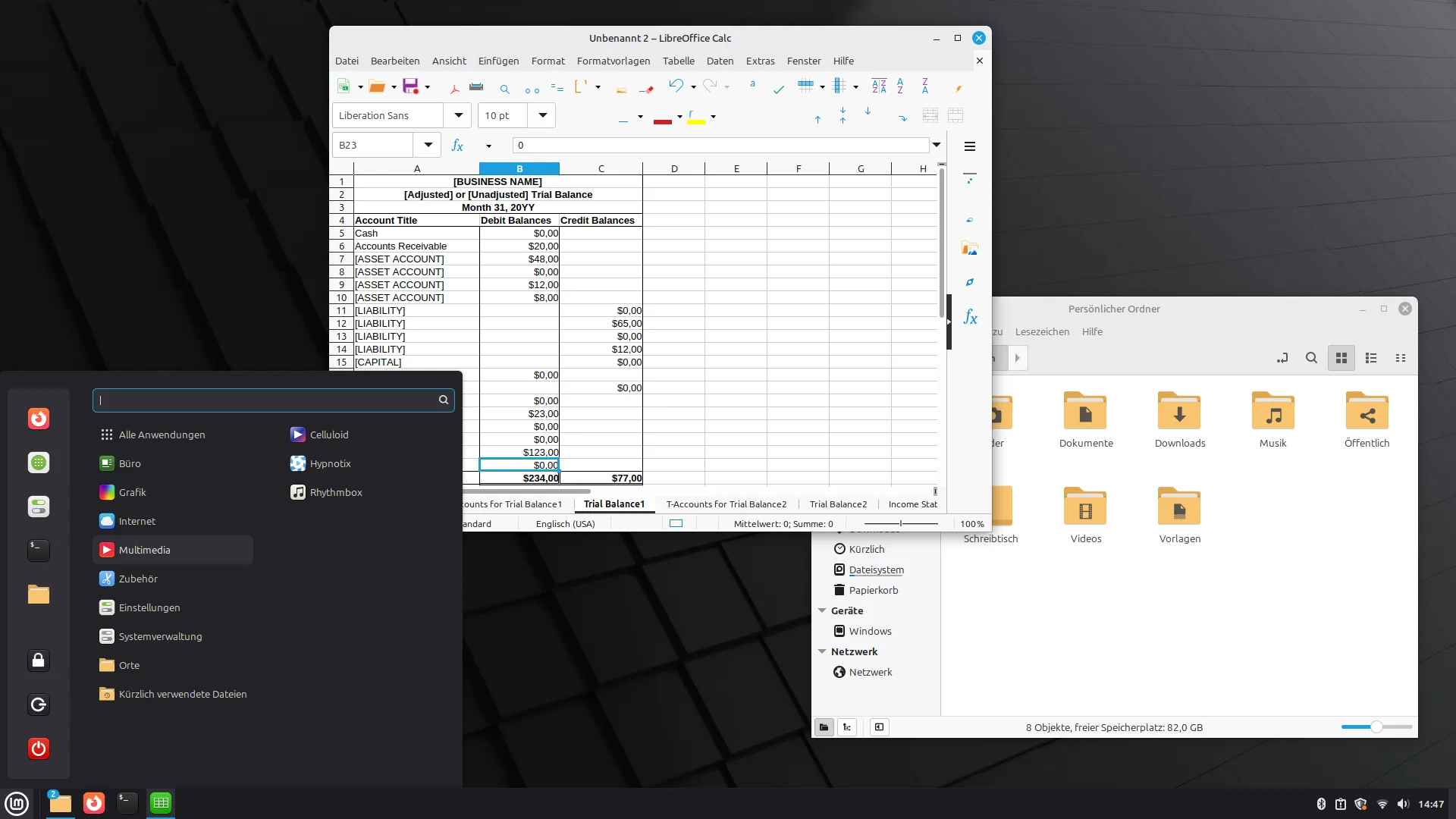Click the Print icon in Calc toolbar
Viewport: 1456px width, 819px height.
476,86
